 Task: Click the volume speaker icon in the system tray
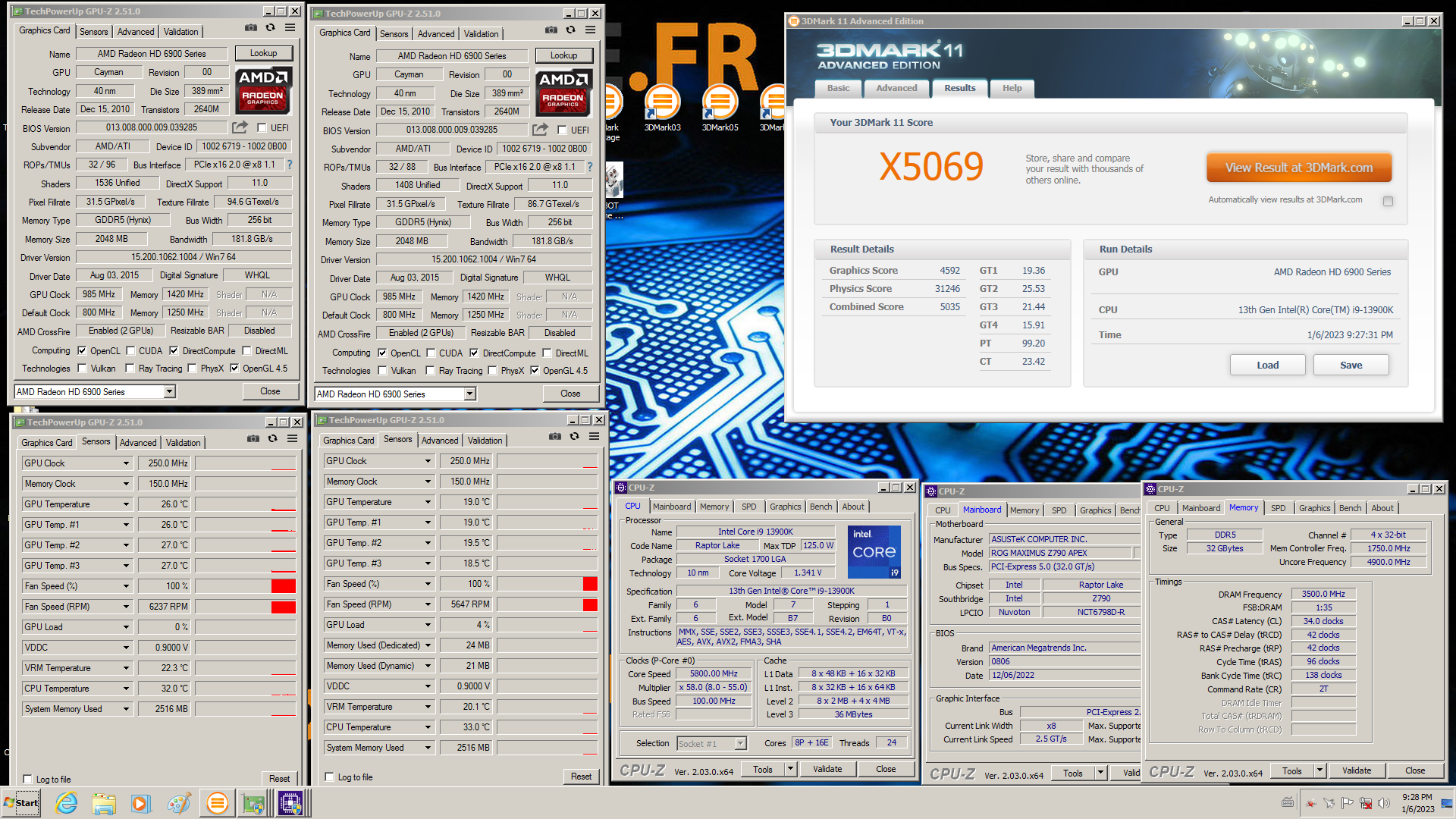(x=1384, y=803)
